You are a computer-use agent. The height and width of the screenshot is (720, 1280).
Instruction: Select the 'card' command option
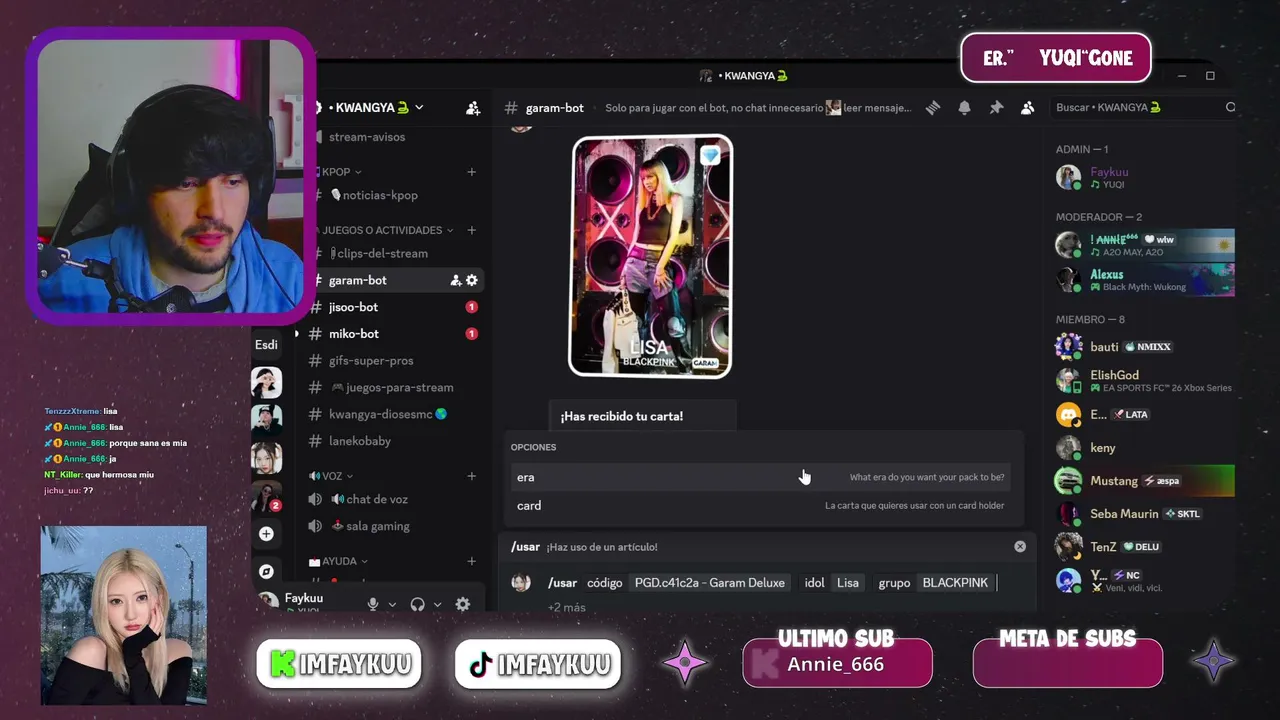759,505
